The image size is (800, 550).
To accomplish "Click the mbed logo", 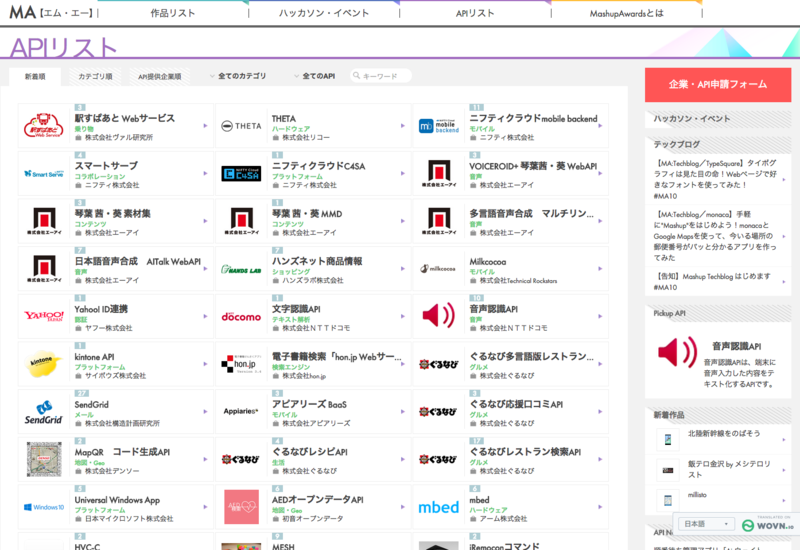I will (x=439, y=507).
